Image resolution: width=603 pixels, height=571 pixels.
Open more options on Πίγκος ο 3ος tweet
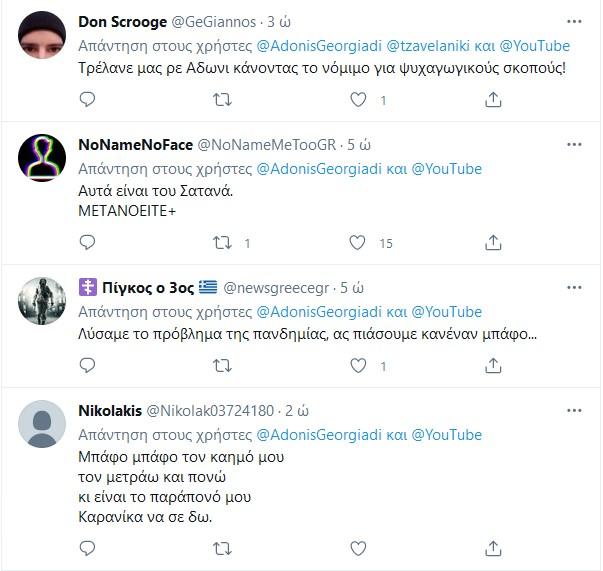[x=574, y=287]
